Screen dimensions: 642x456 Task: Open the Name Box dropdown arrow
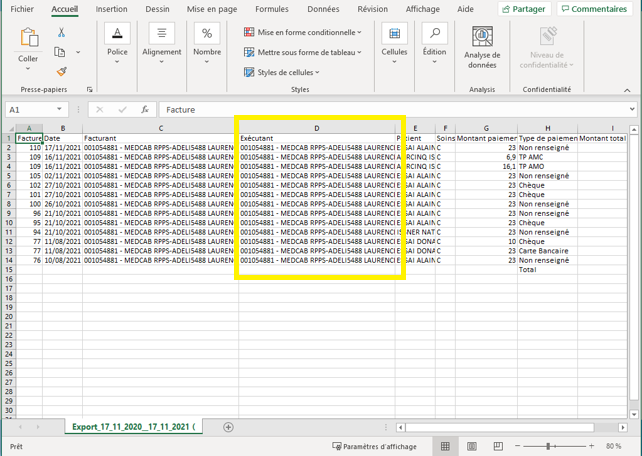click(x=59, y=109)
